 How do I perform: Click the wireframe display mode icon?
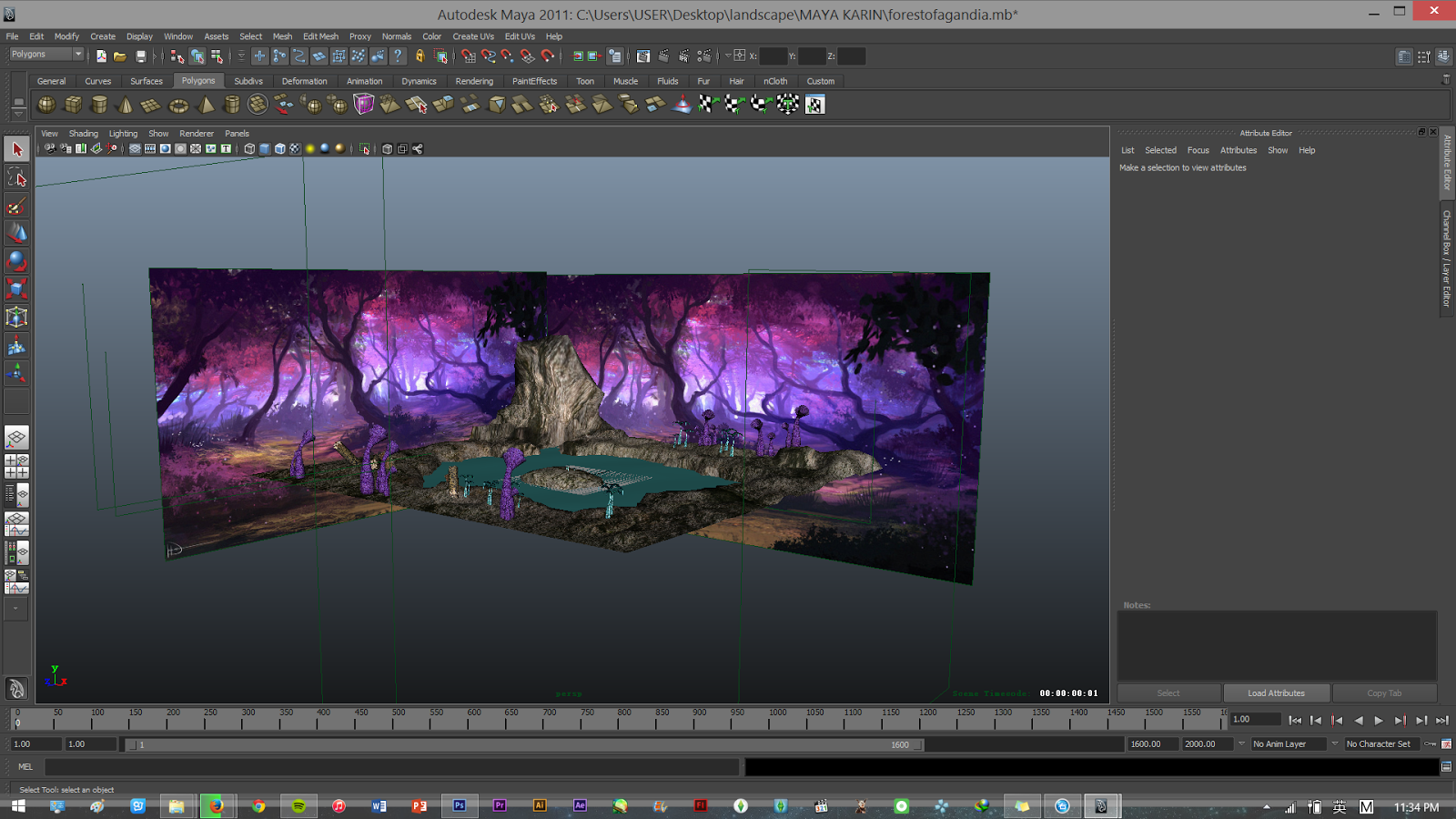pyautogui.click(x=249, y=147)
